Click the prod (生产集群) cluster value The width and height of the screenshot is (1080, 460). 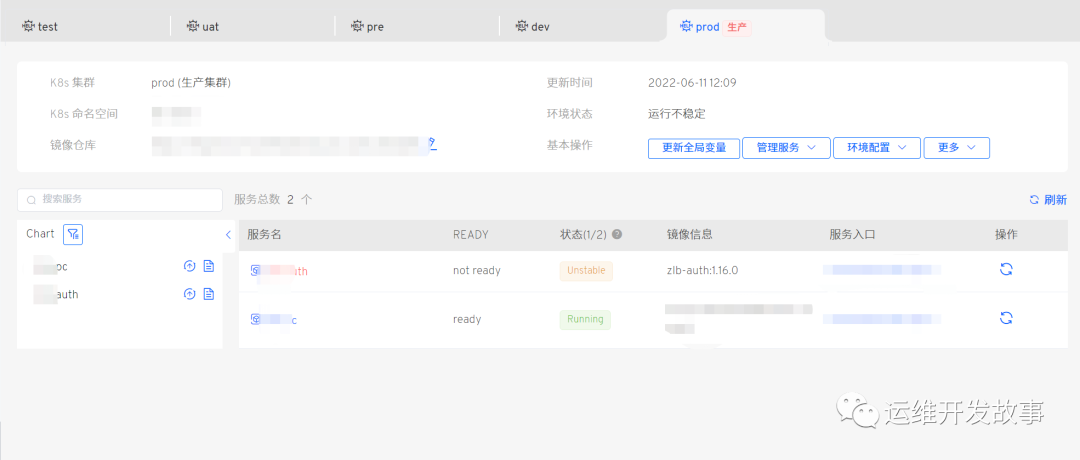(x=191, y=83)
